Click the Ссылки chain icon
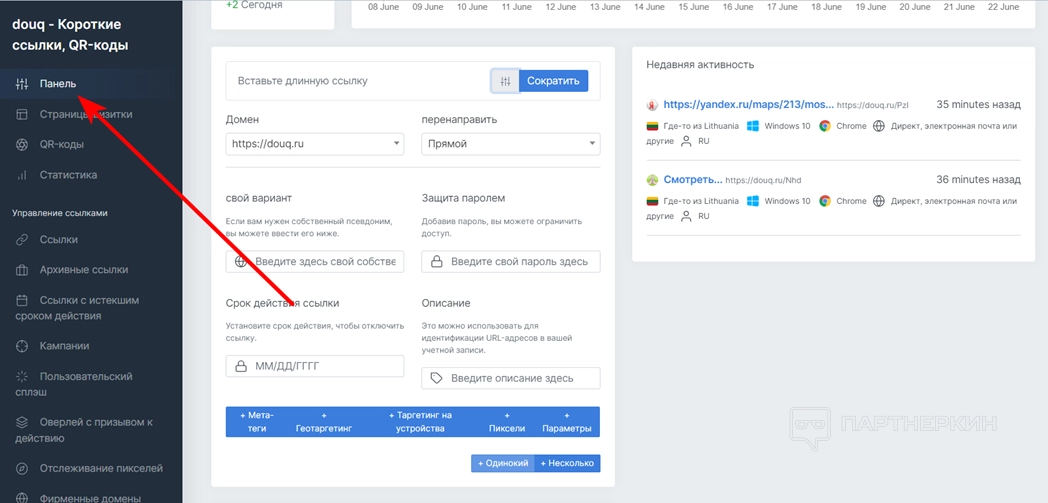The height and width of the screenshot is (503, 1048). 21,240
